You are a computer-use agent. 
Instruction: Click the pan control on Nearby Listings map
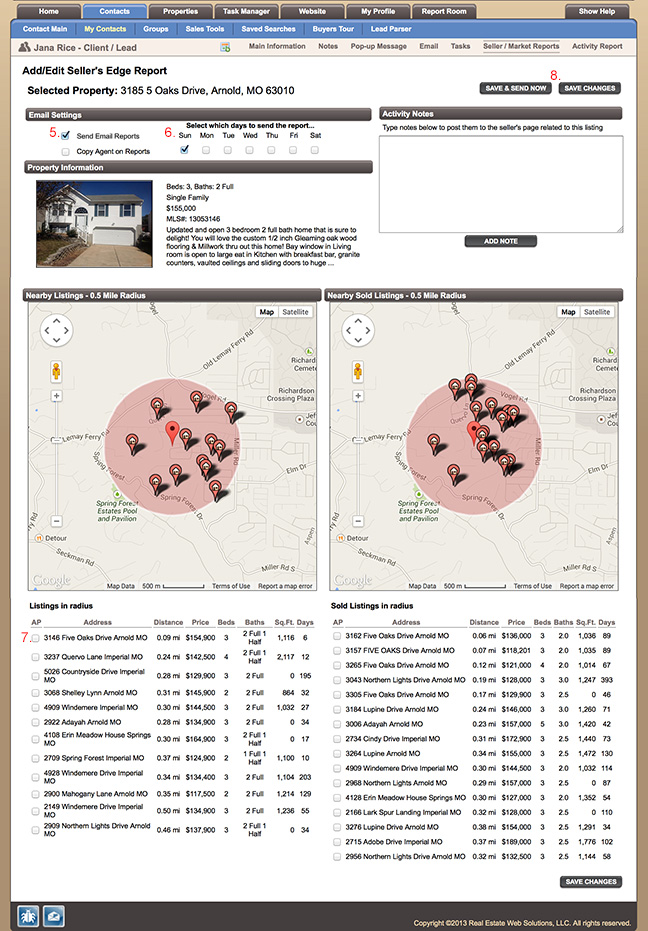pos(56,331)
